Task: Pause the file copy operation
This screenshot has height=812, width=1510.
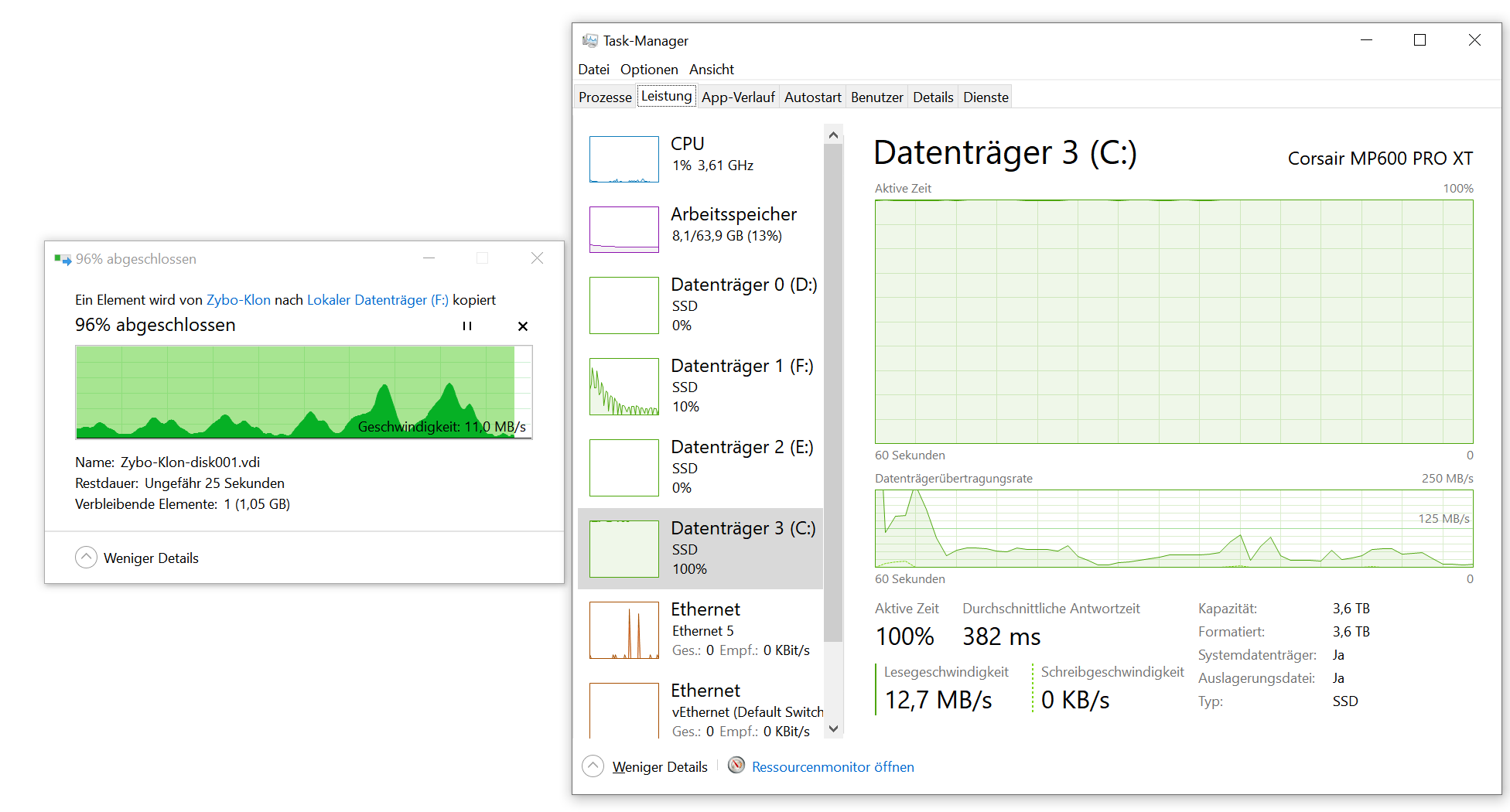Action: tap(467, 326)
